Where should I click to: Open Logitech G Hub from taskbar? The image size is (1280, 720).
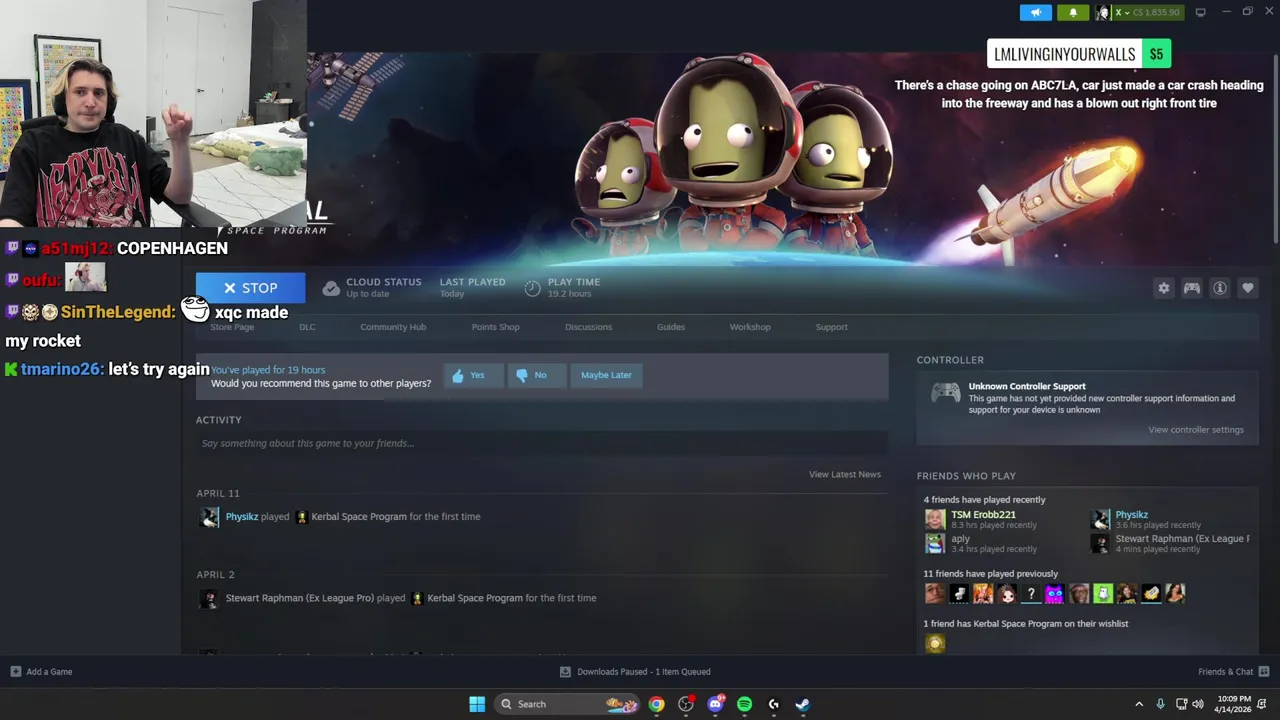773,704
